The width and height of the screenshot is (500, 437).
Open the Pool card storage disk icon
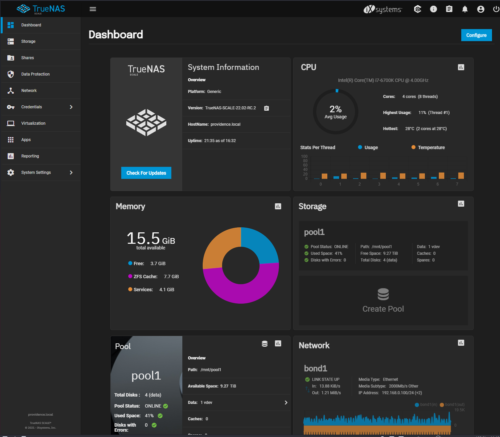point(265,344)
